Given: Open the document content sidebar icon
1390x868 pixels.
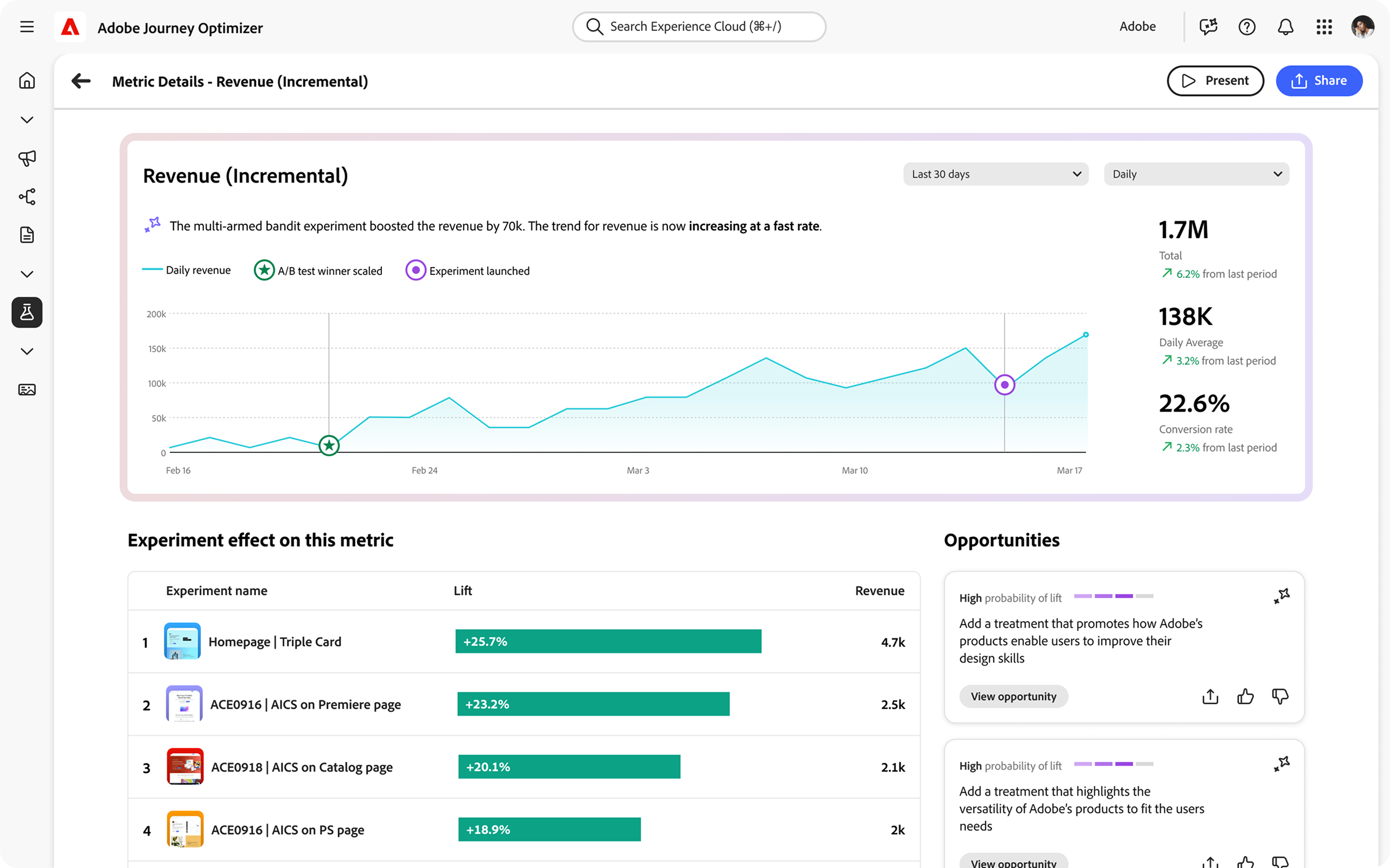Looking at the screenshot, I should coord(27,235).
